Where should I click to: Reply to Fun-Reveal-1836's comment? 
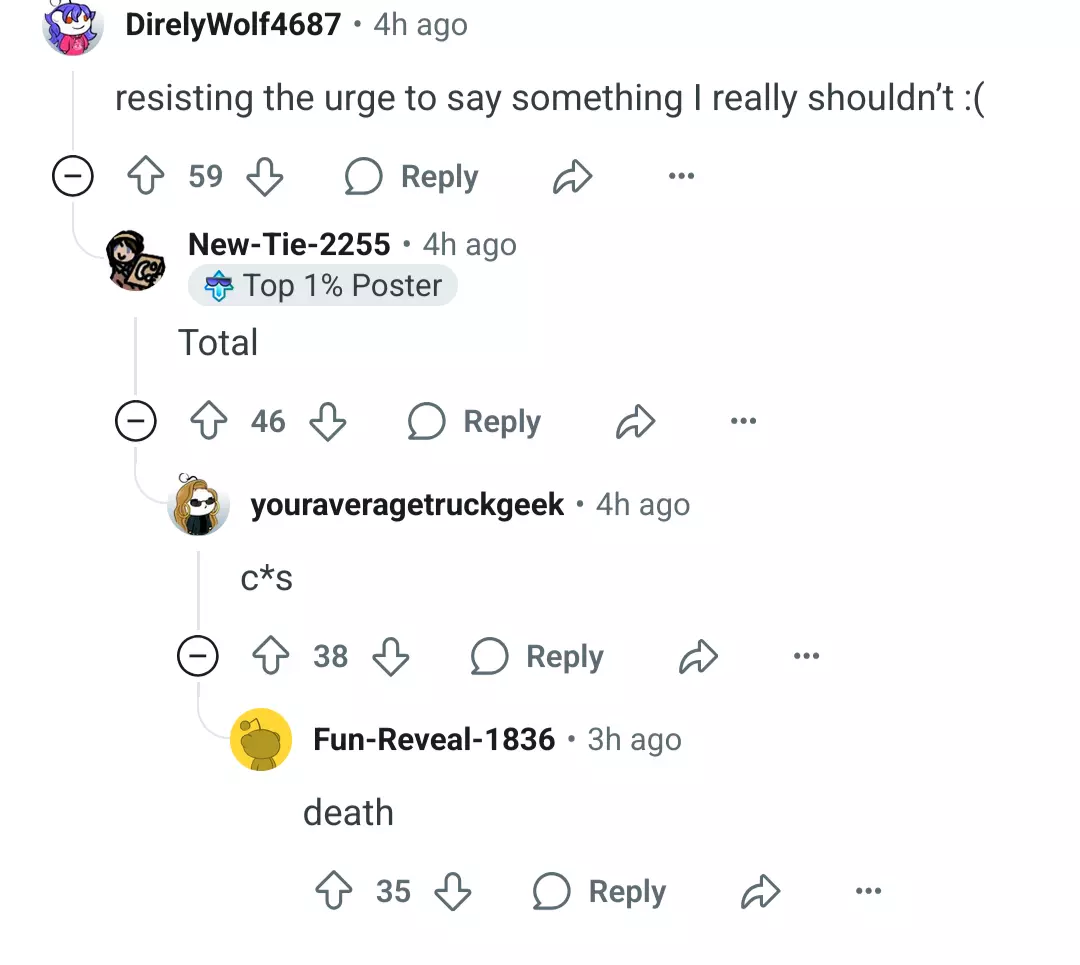[599, 891]
